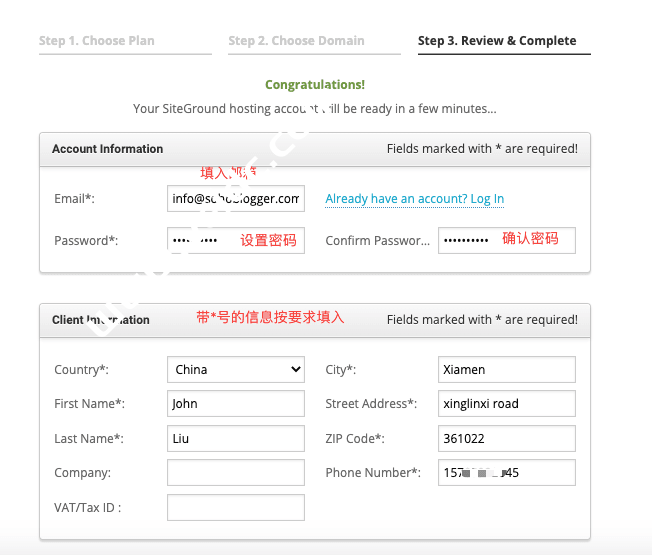Focus the First Name field with John
This screenshot has height=555, width=652.
tap(235, 404)
